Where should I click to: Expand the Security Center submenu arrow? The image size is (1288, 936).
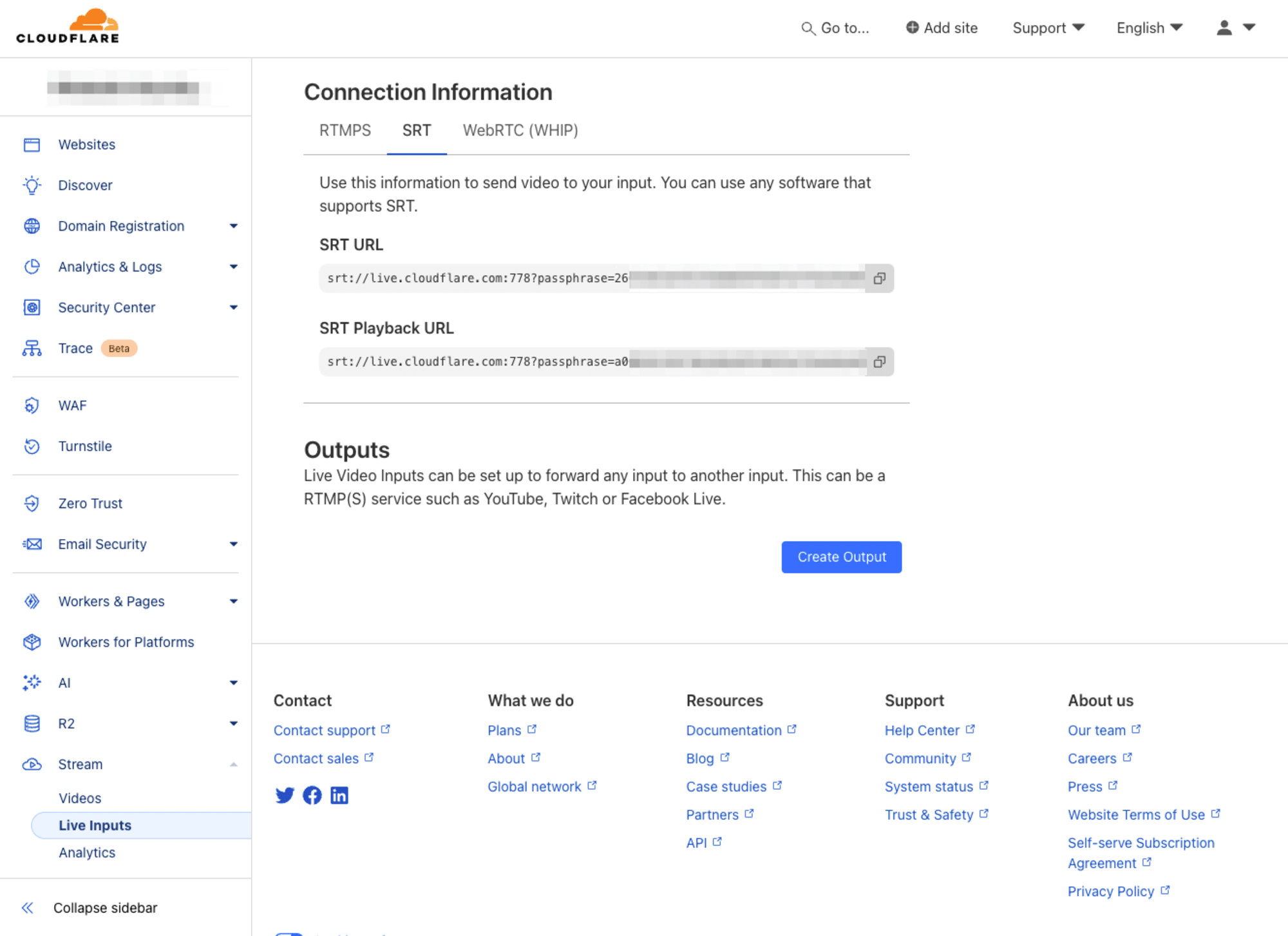click(x=234, y=307)
